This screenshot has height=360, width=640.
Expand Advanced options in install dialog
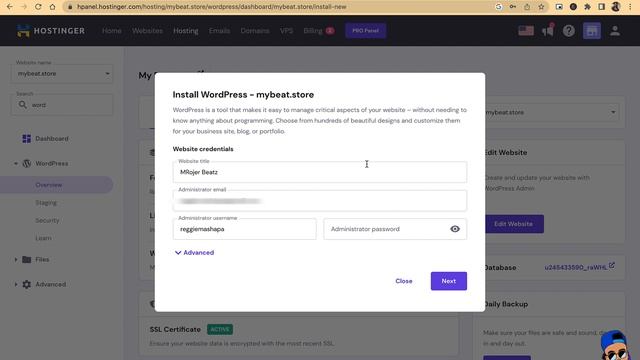(x=194, y=253)
